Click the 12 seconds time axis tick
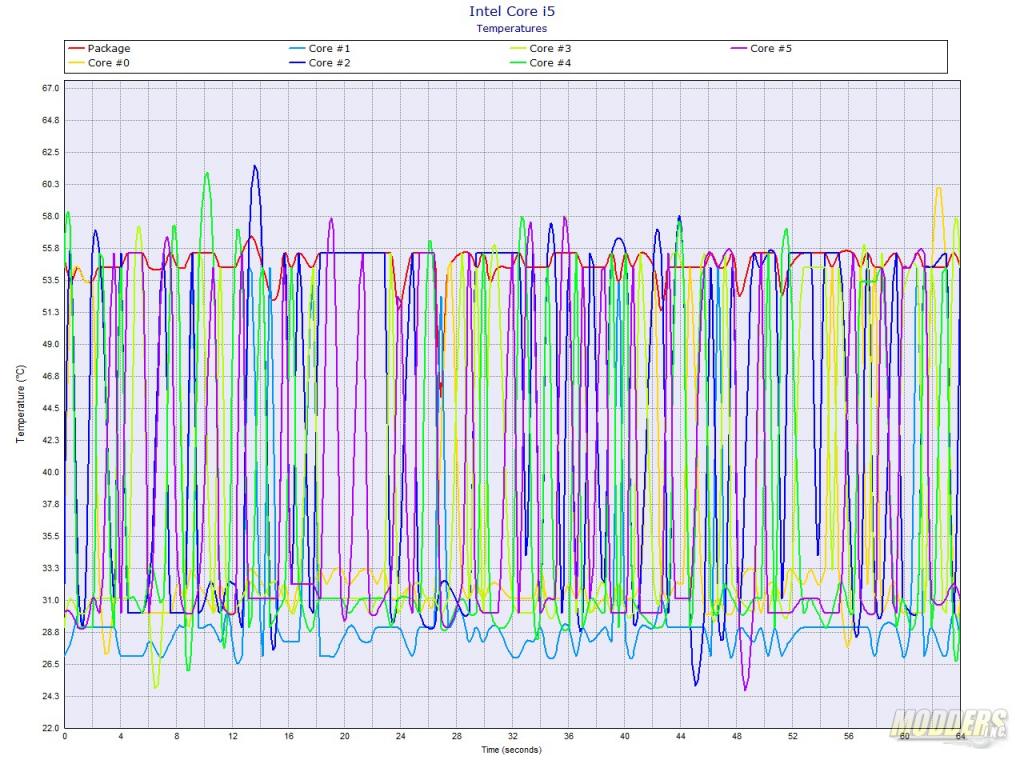The height and width of the screenshot is (768, 1024). (232, 736)
